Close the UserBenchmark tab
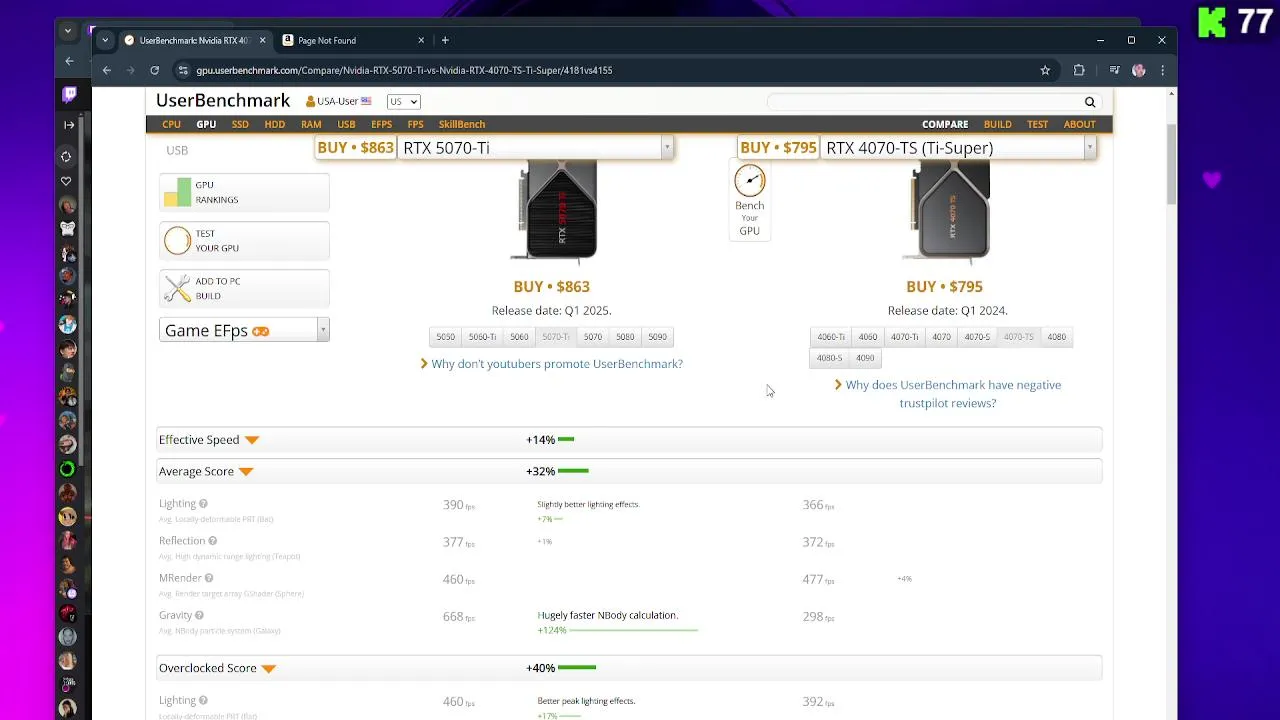 click(262, 40)
